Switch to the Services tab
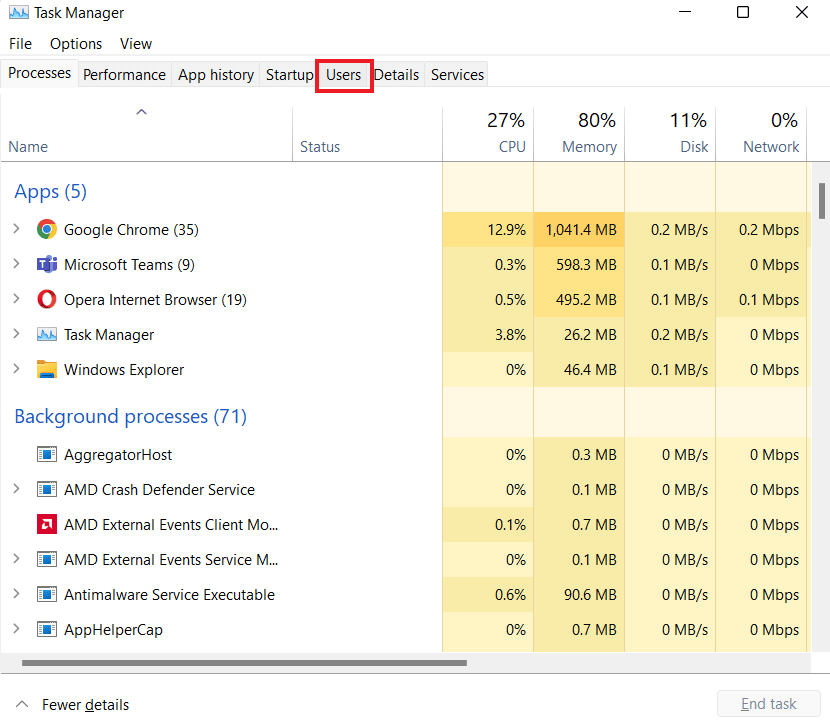830x725 pixels. pyautogui.click(x=457, y=75)
